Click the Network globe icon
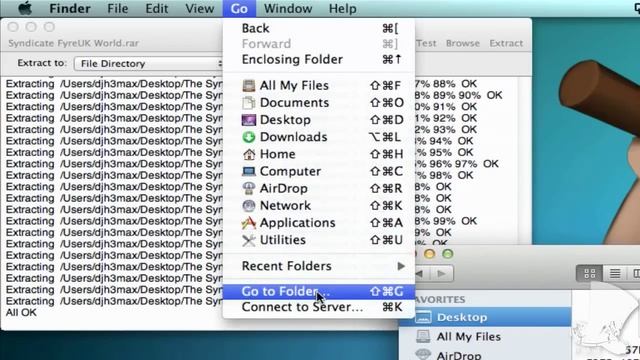640x360 pixels. [249, 205]
